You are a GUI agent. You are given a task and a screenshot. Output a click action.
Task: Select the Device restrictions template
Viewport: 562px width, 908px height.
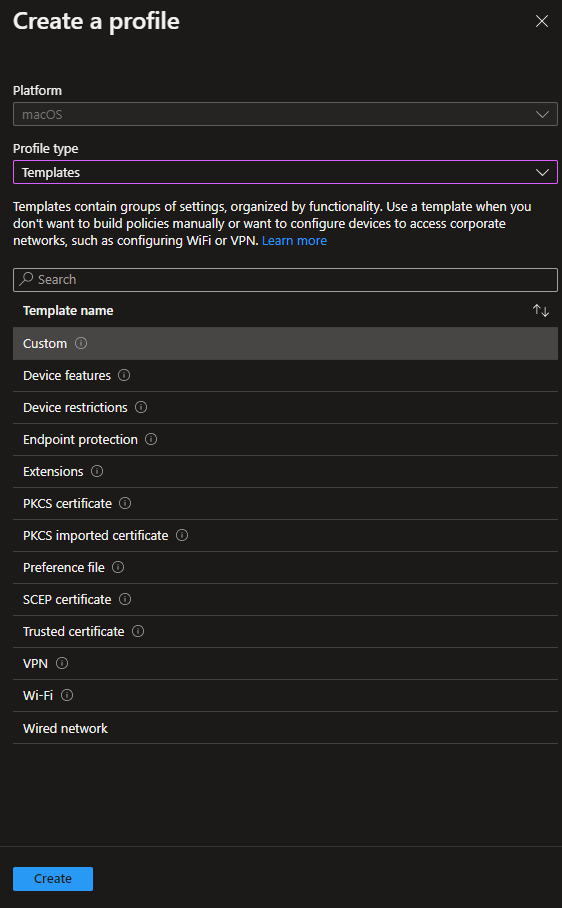pos(285,408)
